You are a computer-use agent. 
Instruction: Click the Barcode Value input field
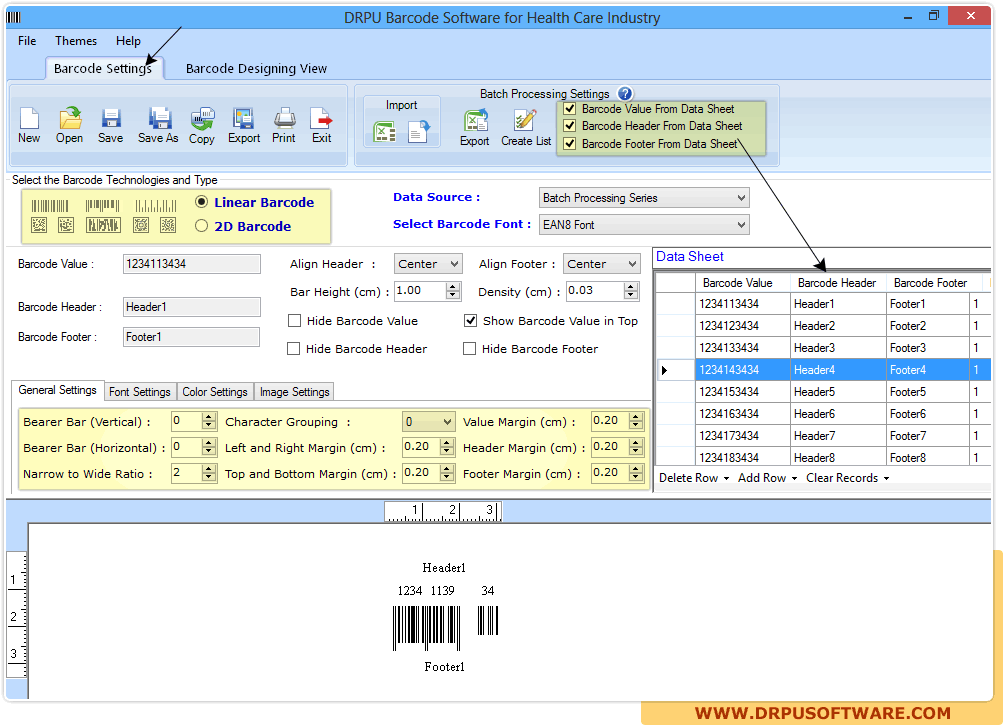191,264
